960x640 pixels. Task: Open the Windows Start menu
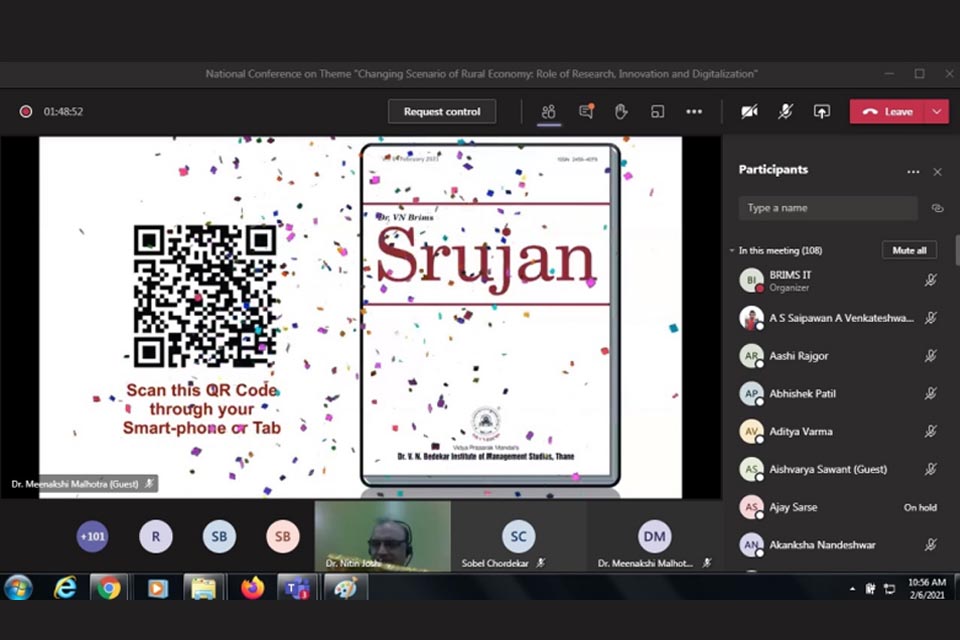[18, 589]
